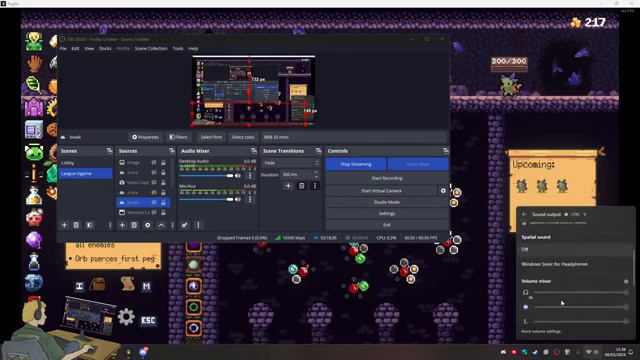Open the scroll icon in game
The image size is (640, 360).
[127, 283]
